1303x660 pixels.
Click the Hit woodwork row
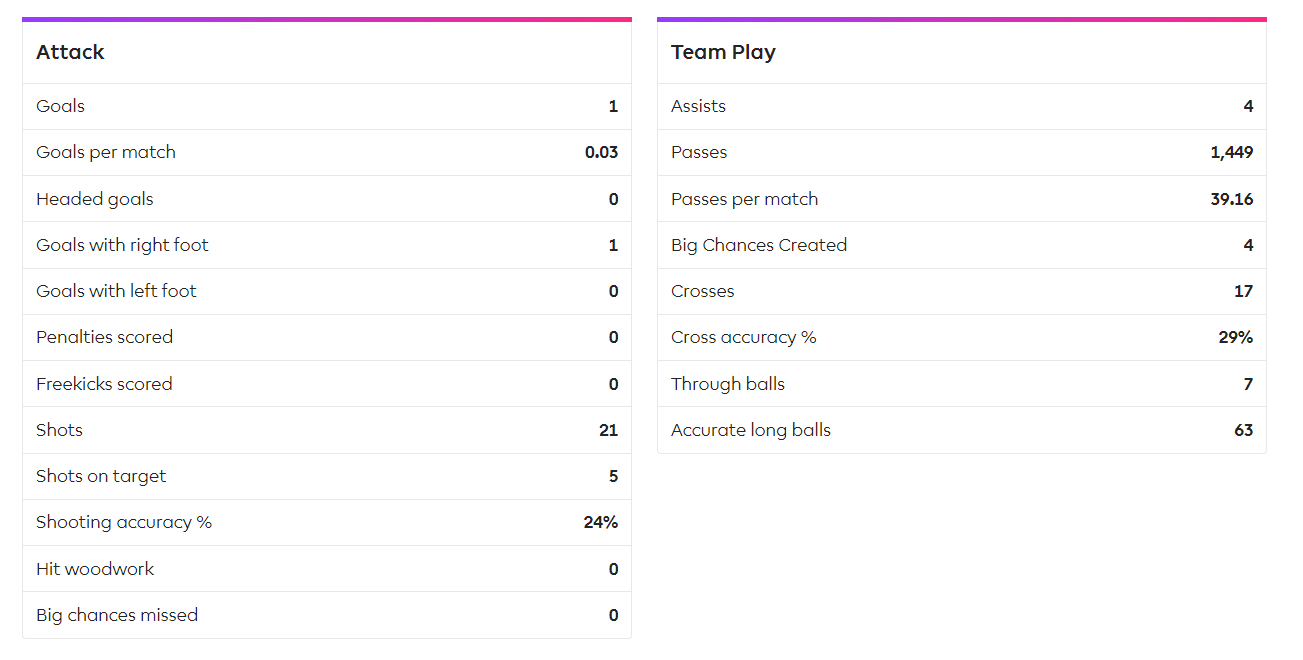[327, 569]
